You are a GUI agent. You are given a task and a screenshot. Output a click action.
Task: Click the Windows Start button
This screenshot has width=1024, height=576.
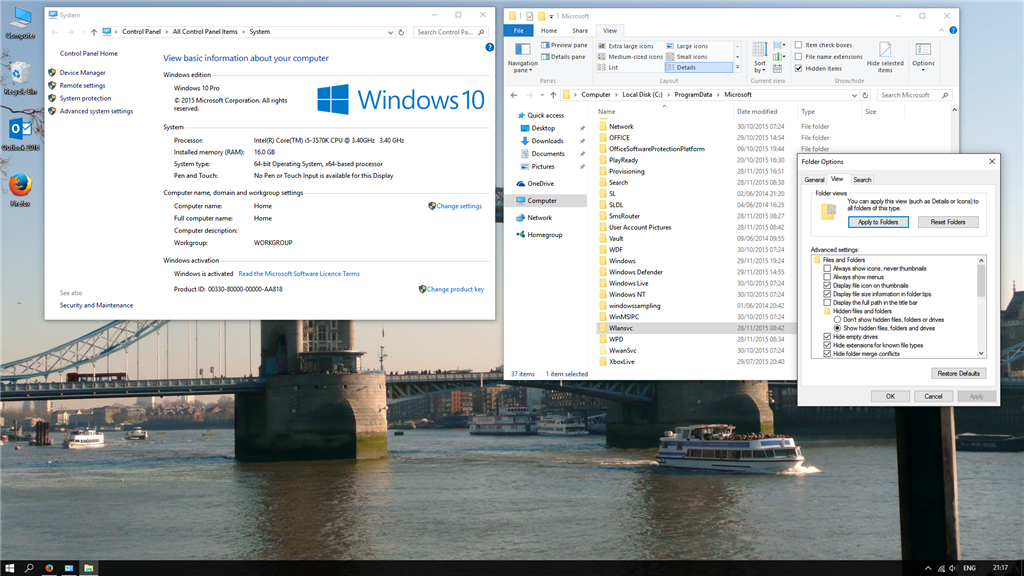pos(10,568)
